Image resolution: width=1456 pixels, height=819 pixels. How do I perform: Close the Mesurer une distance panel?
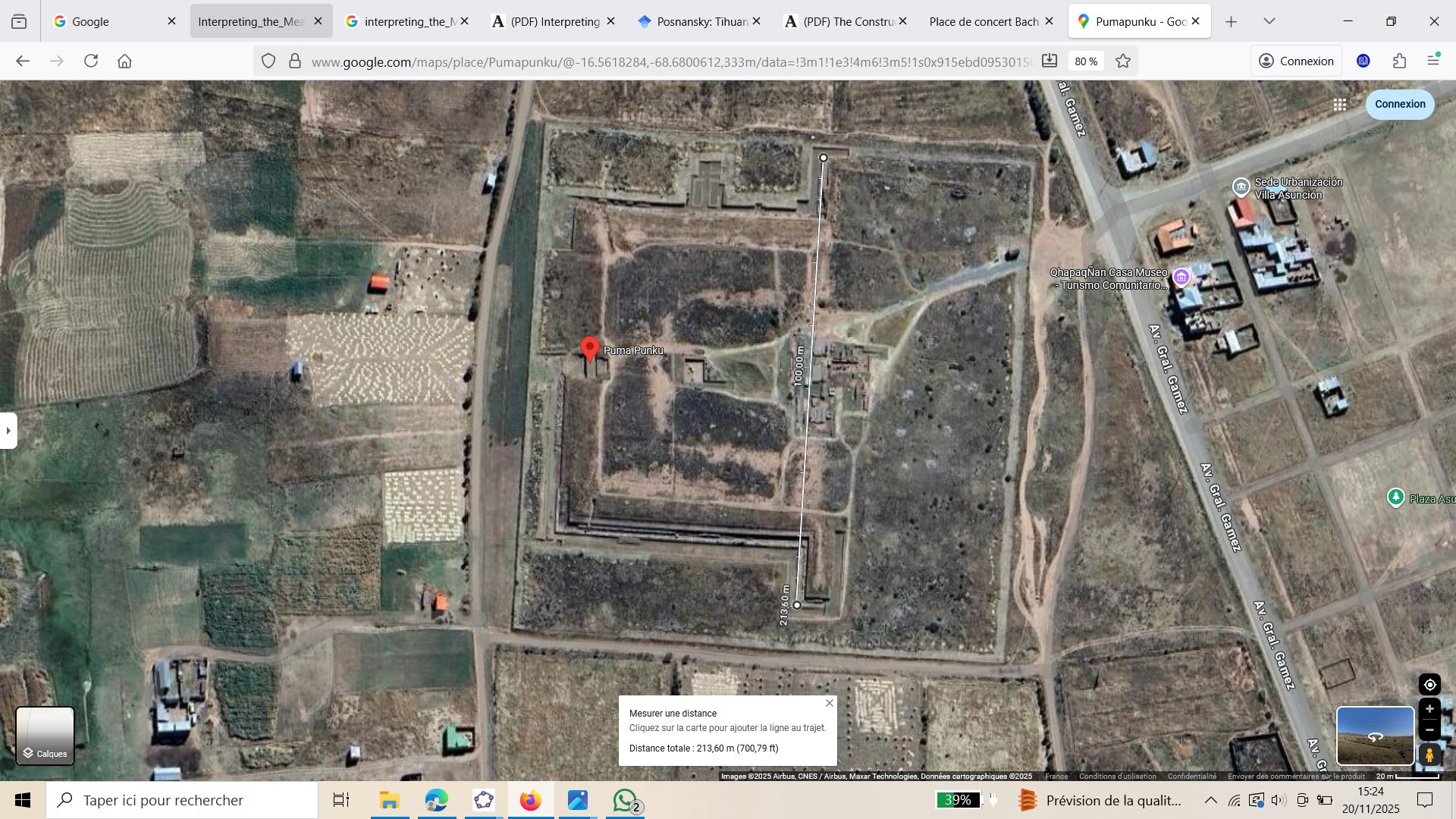pos(830,703)
